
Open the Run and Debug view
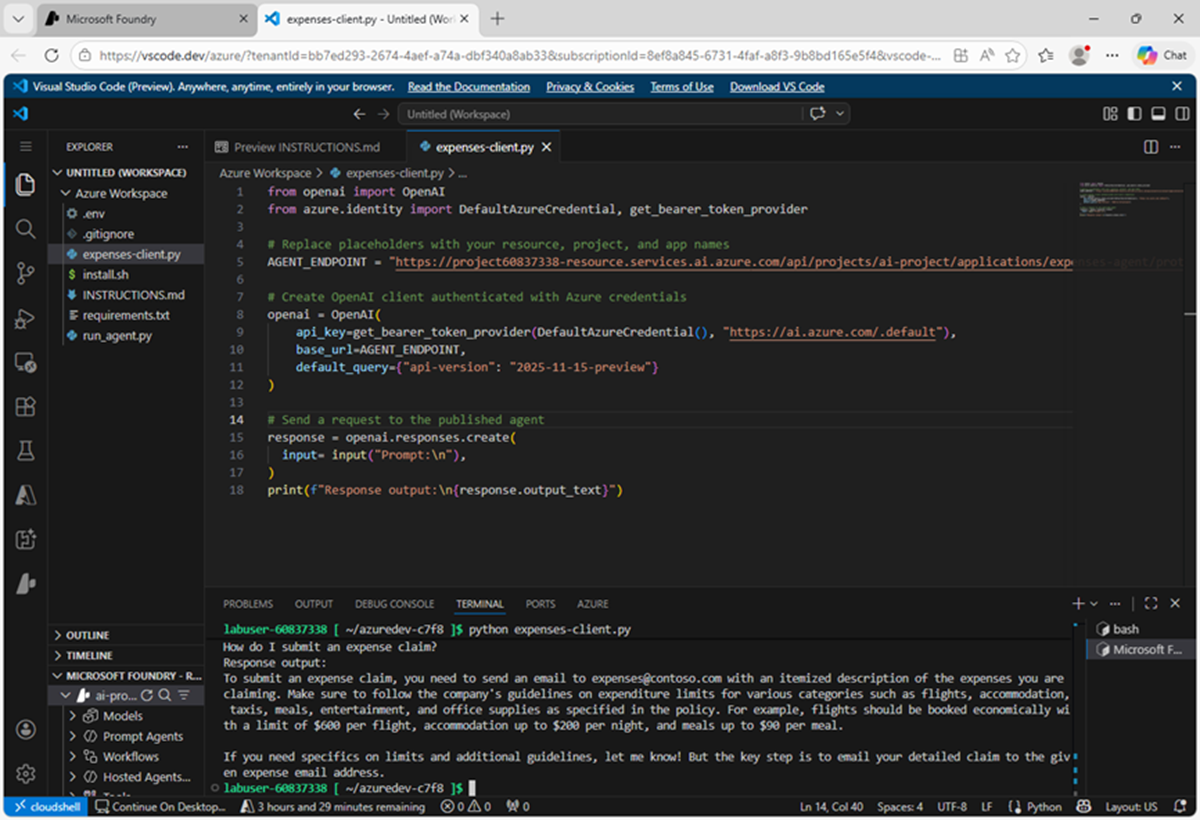pos(26,319)
